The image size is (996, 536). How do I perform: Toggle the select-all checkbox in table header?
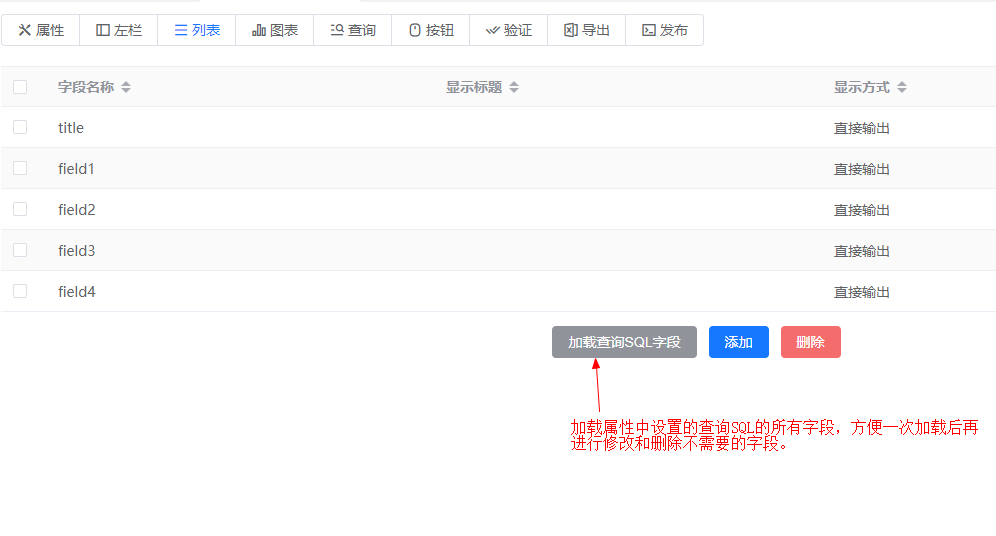(20, 87)
